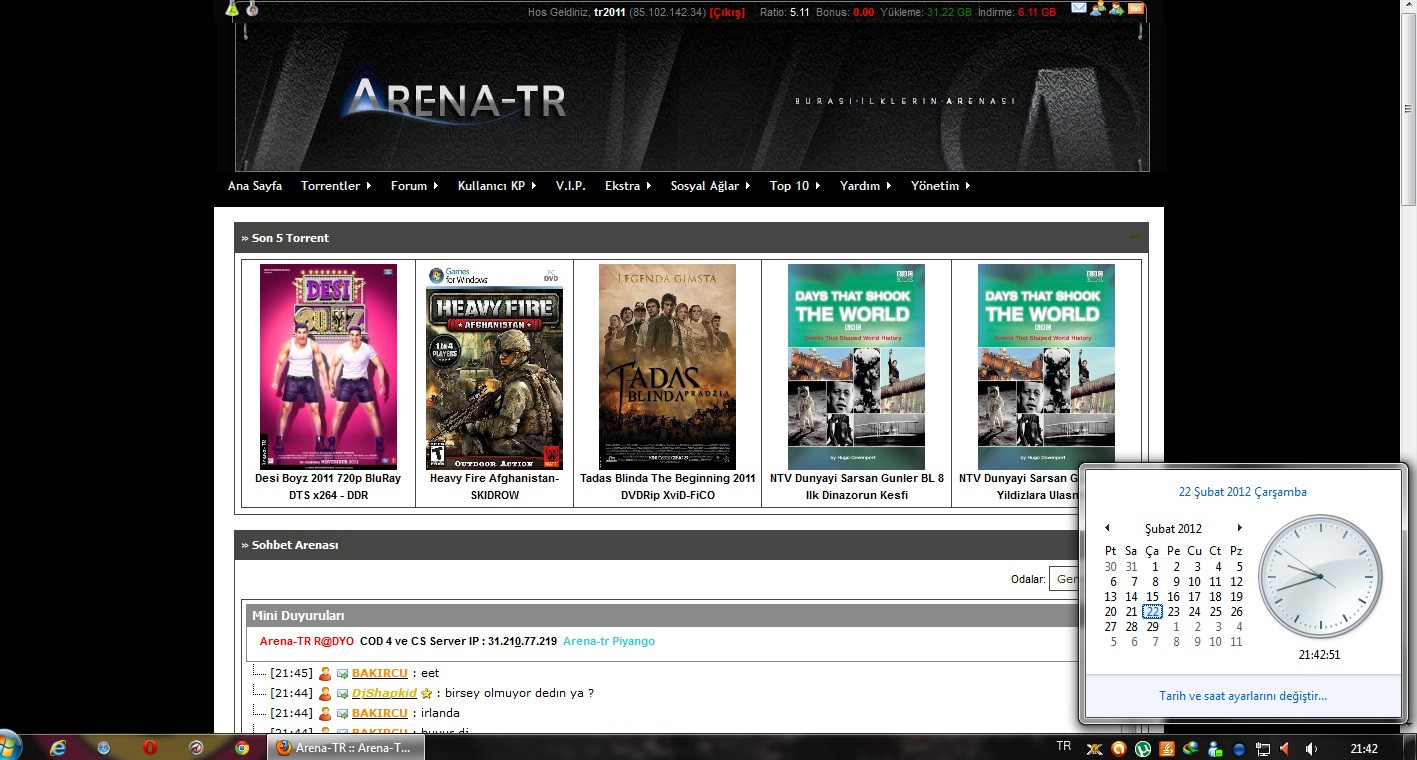Open the inbox envelope icon in header

click(1079, 8)
